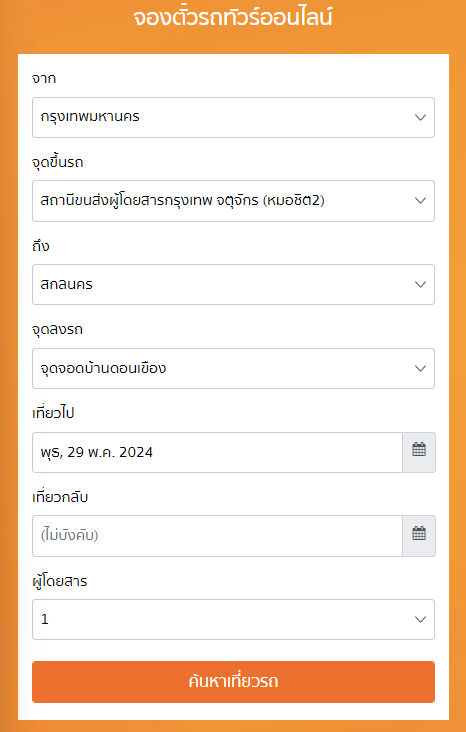Expand the dropdown showing จุดจอดบ้านดอนเขือง
This screenshot has height=732, width=466.
(x=233, y=368)
